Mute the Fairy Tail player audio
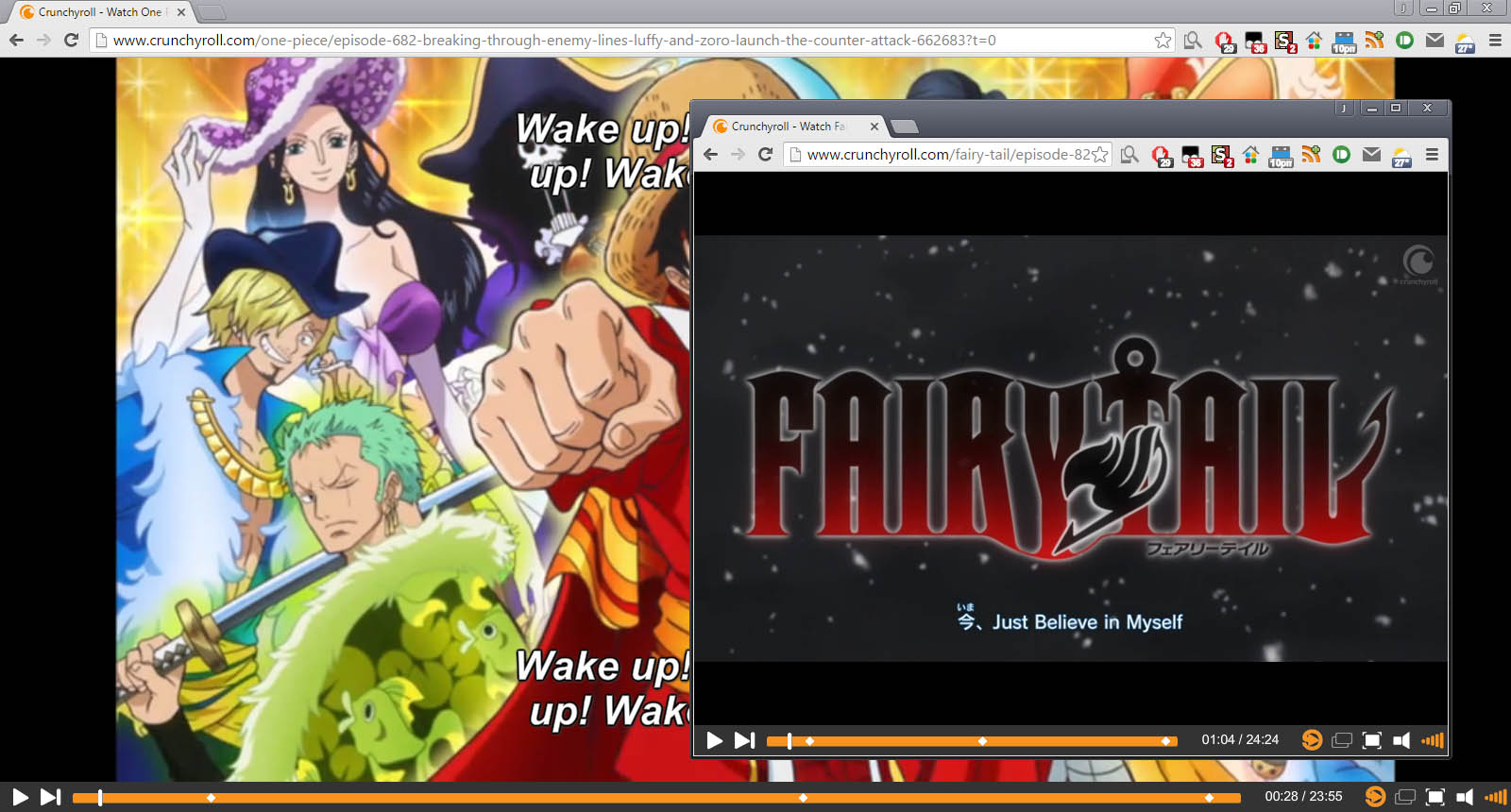This screenshot has width=1511, height=812. click(x=1401, y=740)
